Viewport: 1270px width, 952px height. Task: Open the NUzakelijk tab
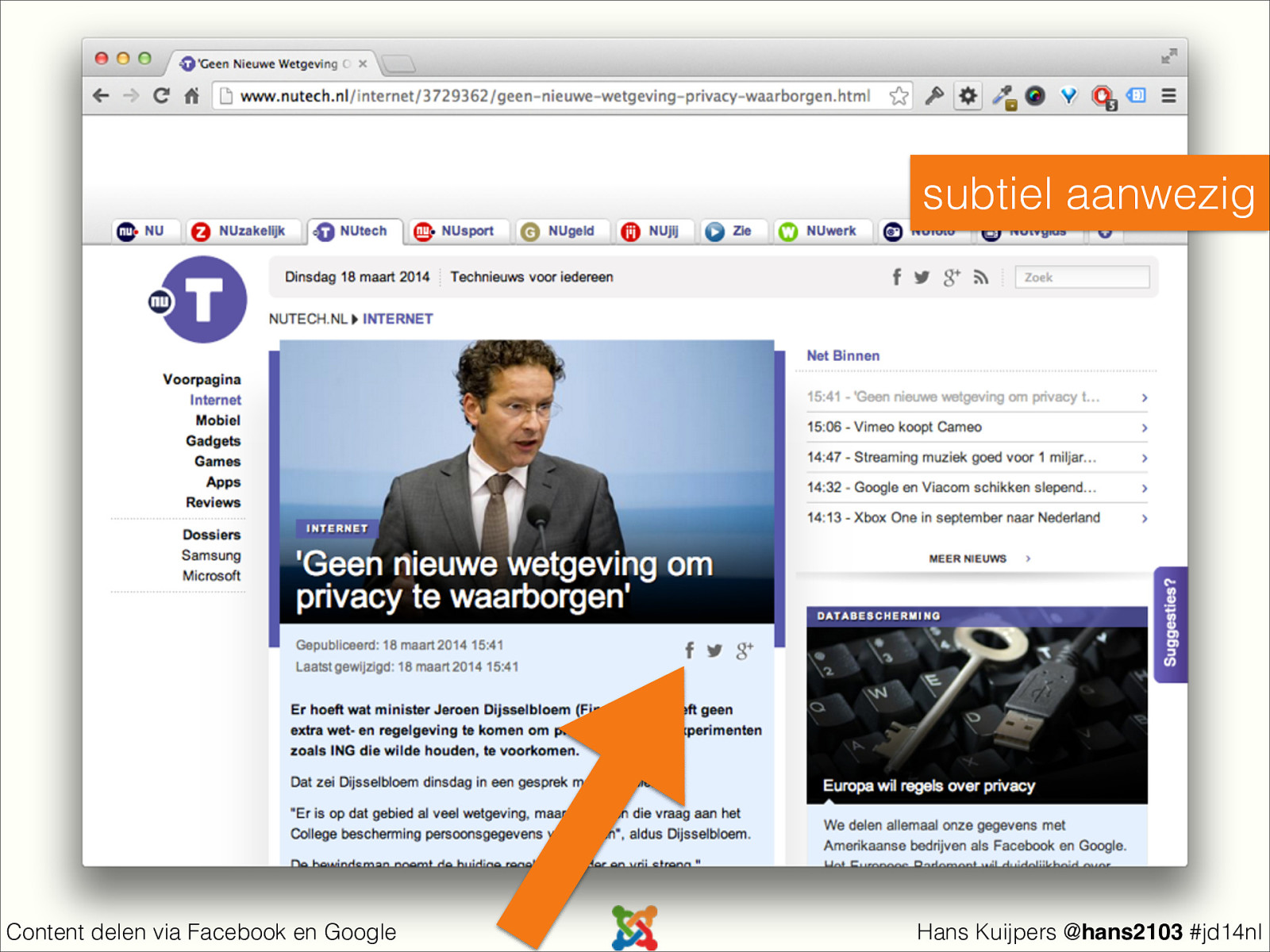coord(245,231)
